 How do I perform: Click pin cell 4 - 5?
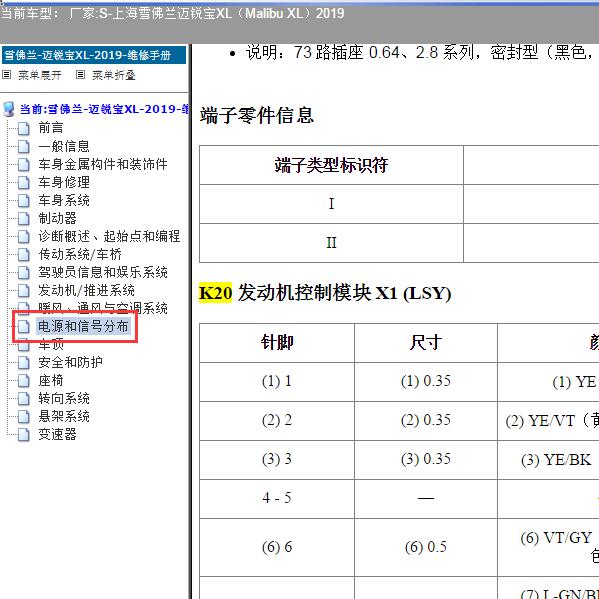coord(277,499)
